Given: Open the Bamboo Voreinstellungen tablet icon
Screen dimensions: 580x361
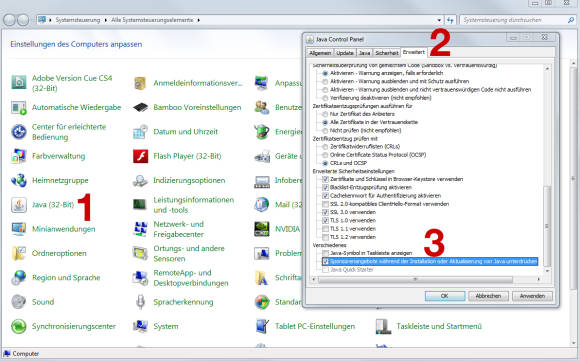Looking at the screenshot, I should (x=140, y=108).
